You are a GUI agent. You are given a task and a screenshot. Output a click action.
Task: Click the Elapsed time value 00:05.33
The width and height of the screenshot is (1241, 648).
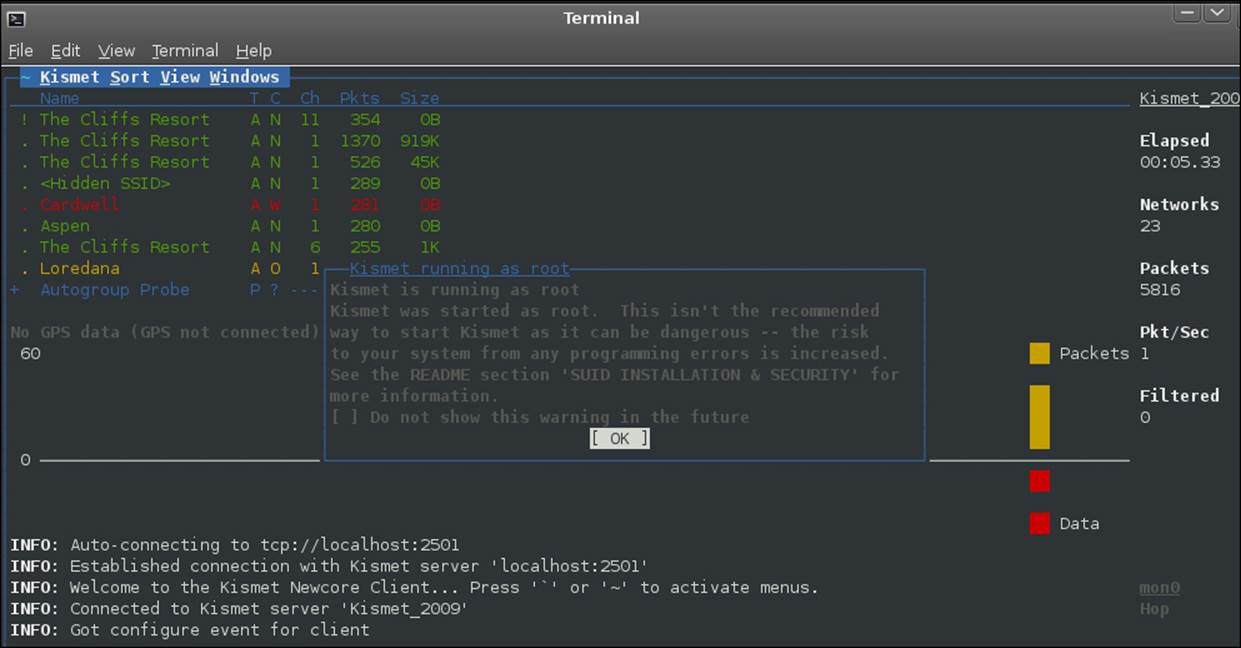(1180, 162)
